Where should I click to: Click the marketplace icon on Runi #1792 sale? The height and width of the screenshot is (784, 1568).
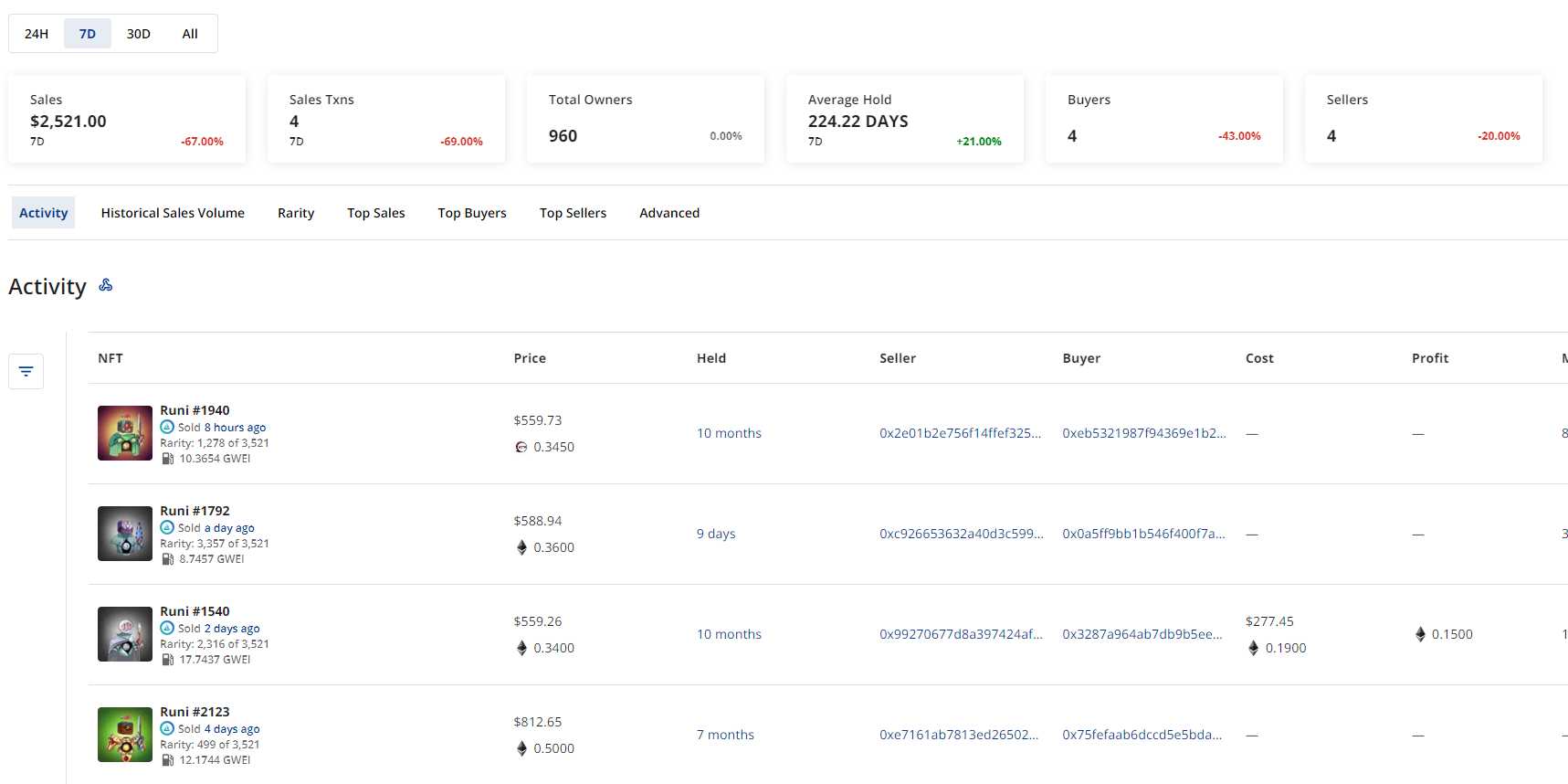pyautogui.click(x=167, y=527)
